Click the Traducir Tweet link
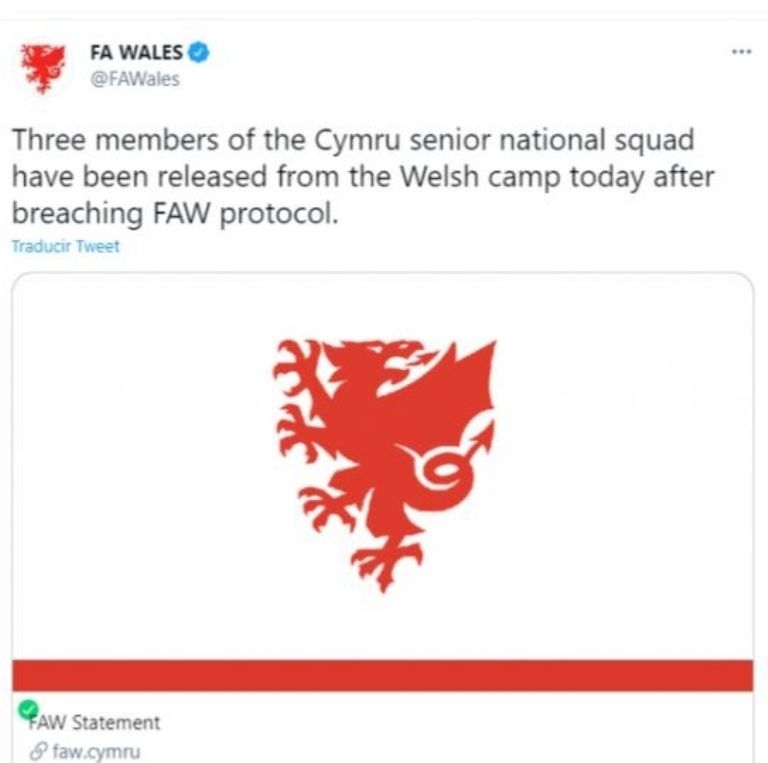The height and width of the screenshot is (763, 768). (x=65, y=246)
